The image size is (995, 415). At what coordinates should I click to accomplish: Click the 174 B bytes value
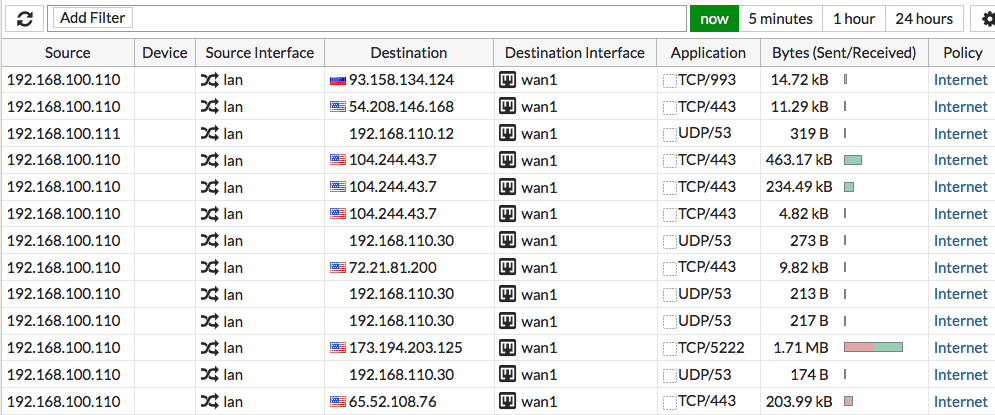pyautogui.click(x=810, y=375)
